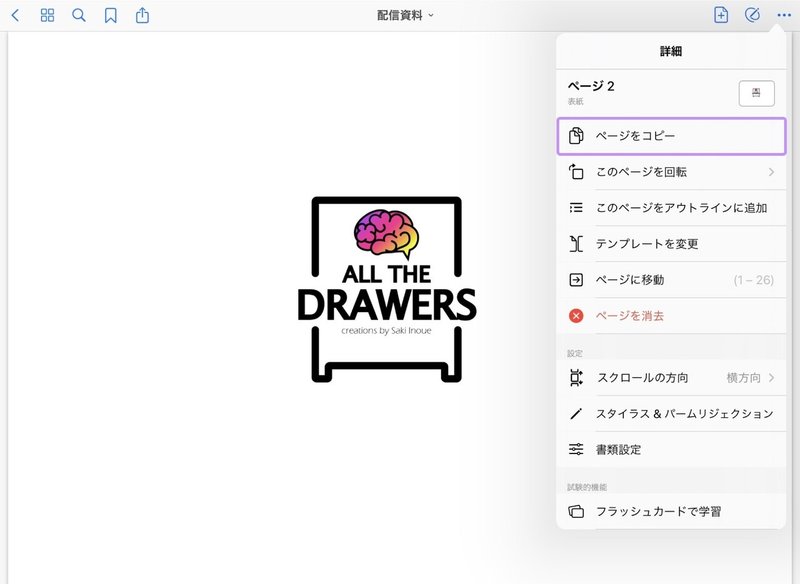Go back with the back arrow
The image size is (800, 584).
(x=15, y=15)
